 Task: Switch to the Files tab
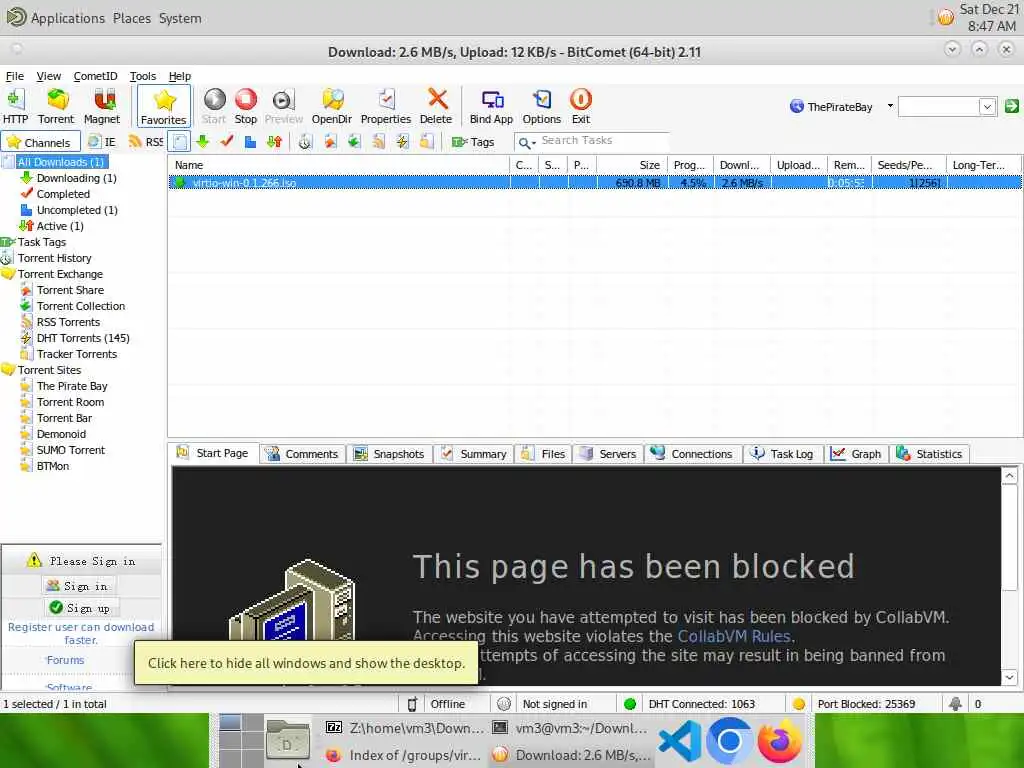pyautogui.click(x=543, y=454)
